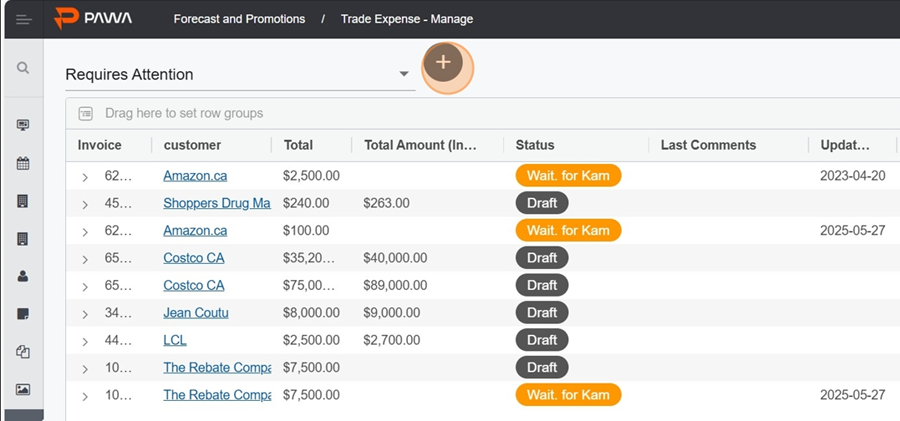
Task: Expand the Costco CA $89,000.00 row
Action: tap(85, 287)
